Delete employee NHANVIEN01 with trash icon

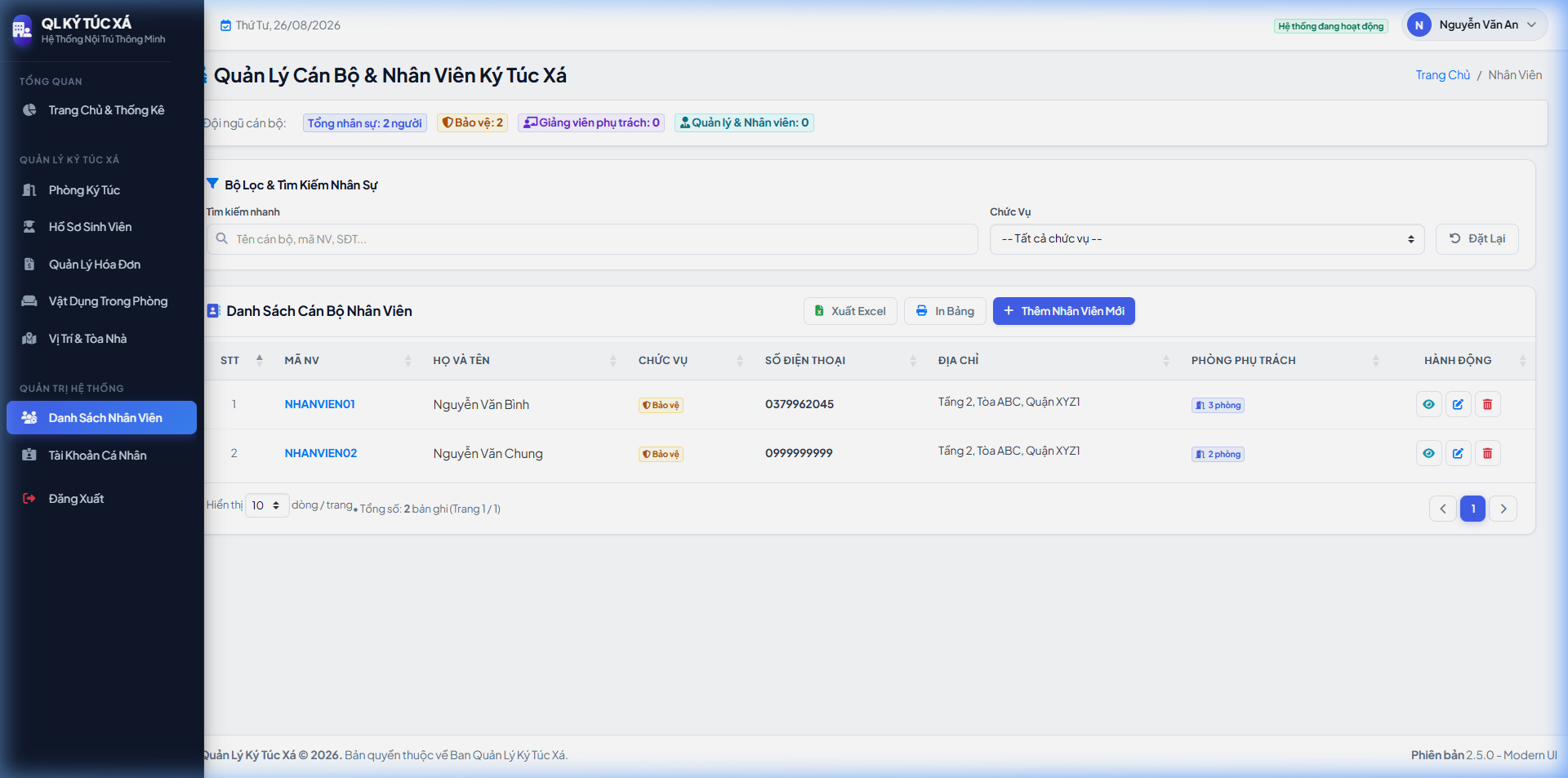tap(1487, 404)
